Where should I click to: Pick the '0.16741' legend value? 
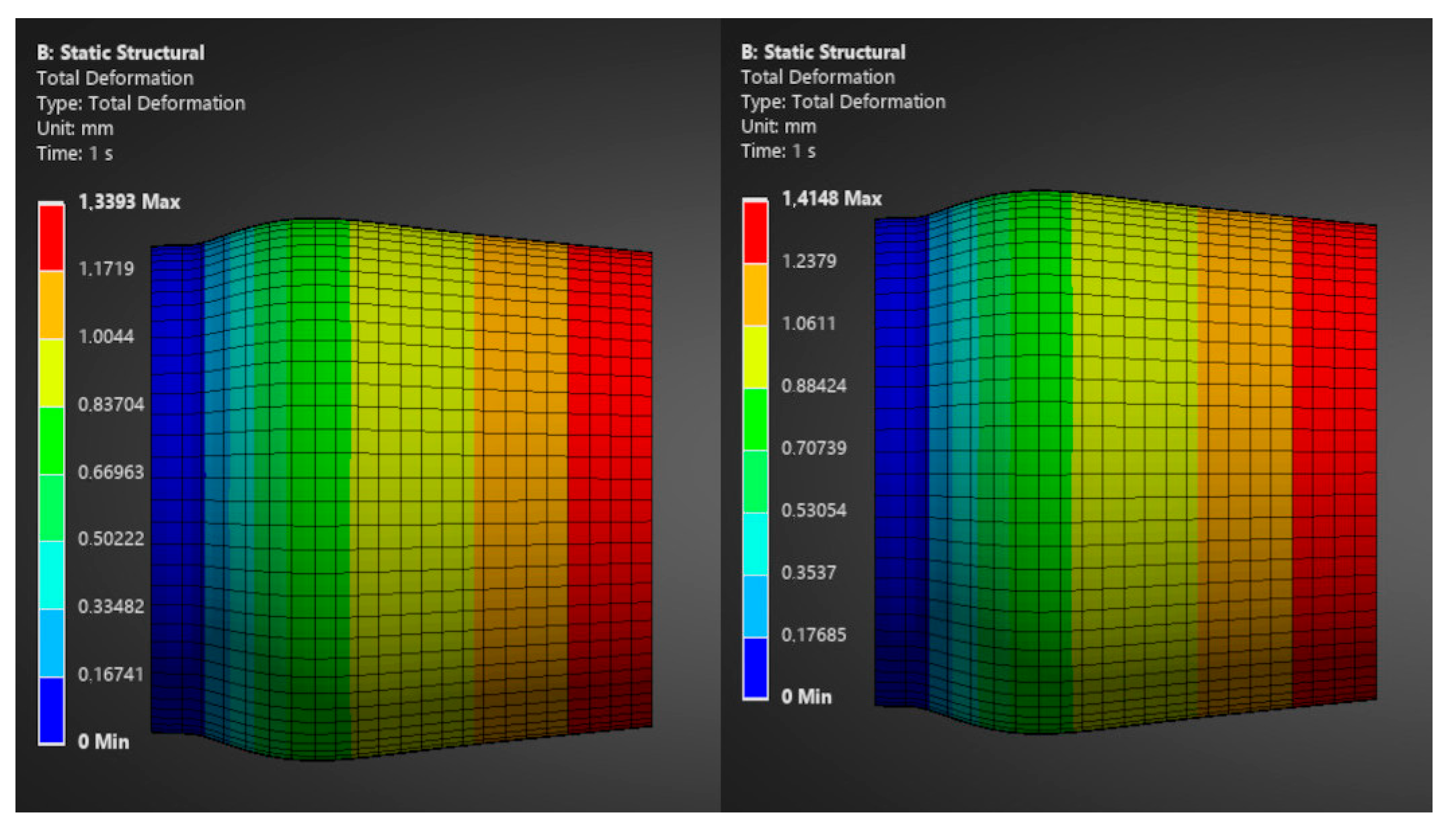tap(111, 675)
